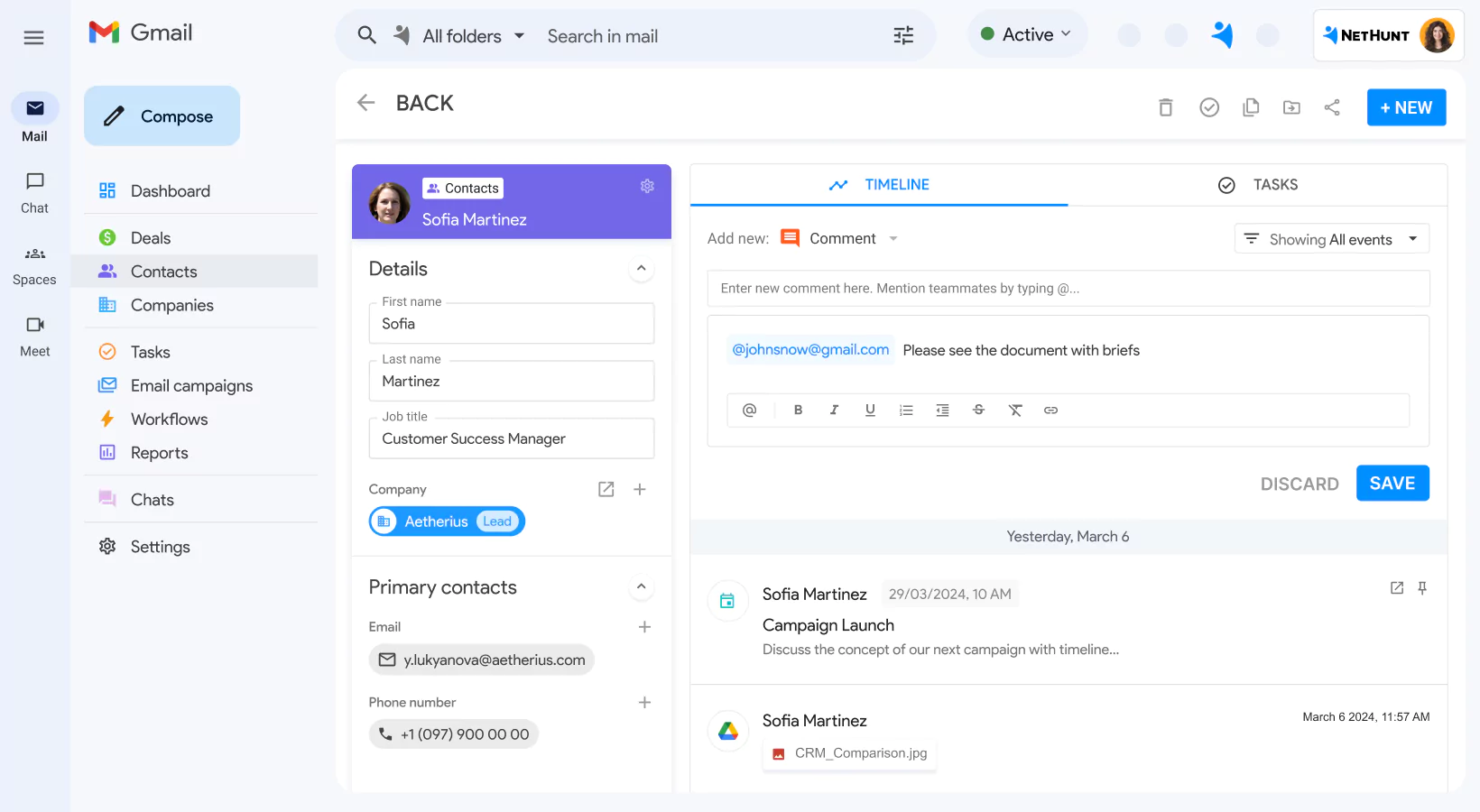Collapse the Primary contacts section

coord(642,586)
